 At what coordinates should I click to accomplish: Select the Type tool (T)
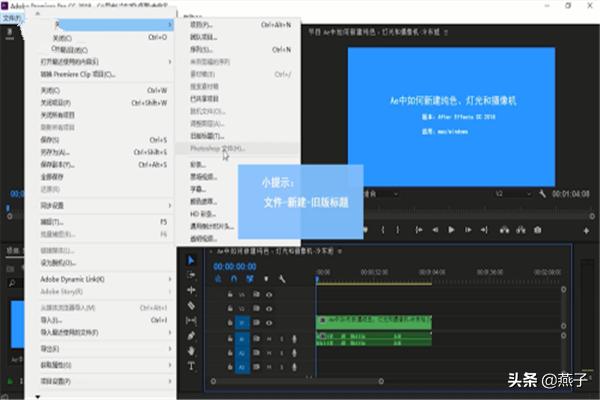192,365
